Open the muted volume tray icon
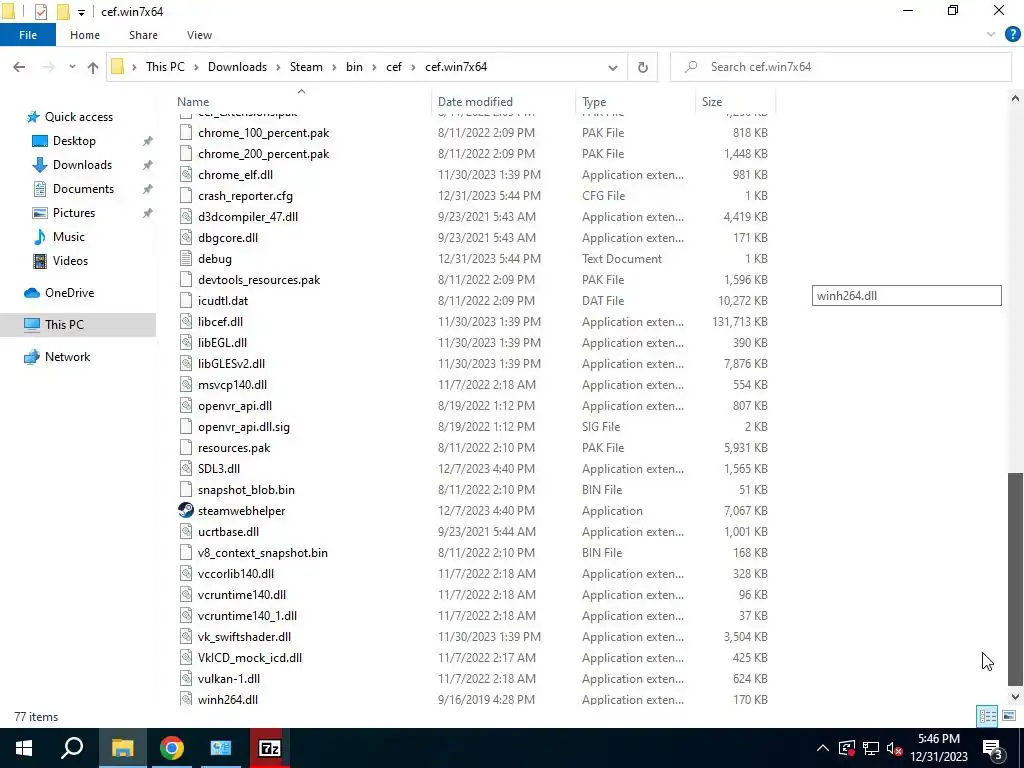1024x768 pixels. (x=895, y=748)
